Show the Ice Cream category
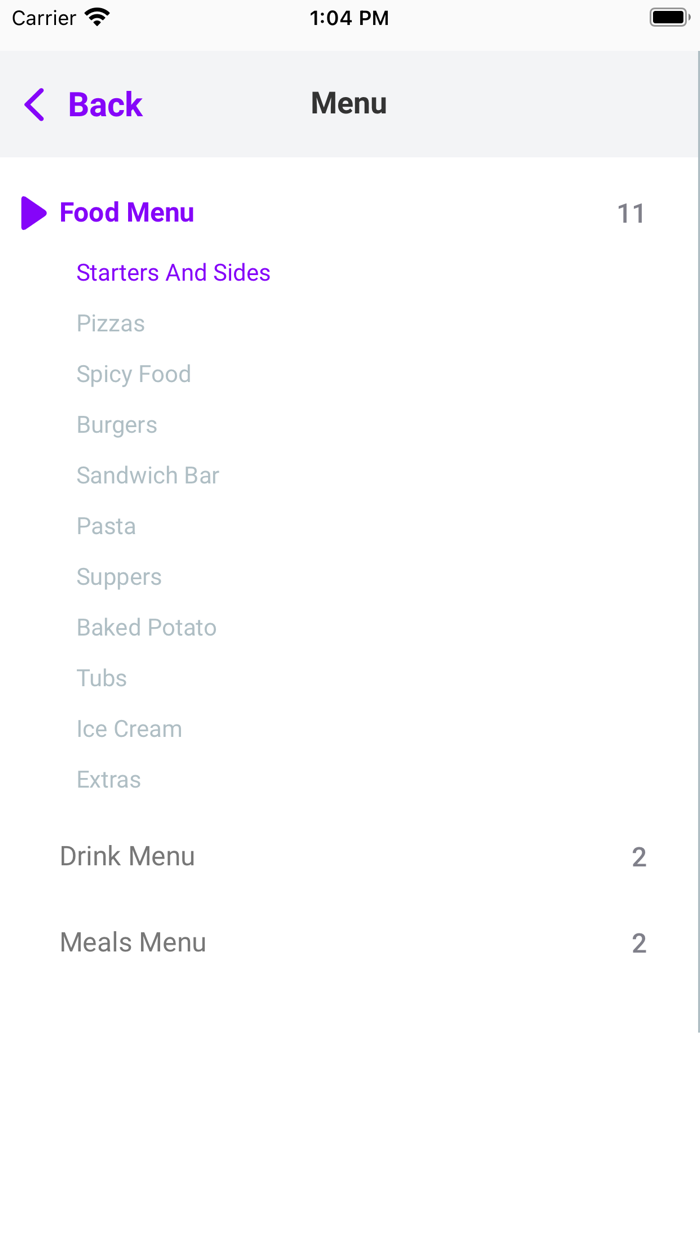Viewport: 700px width, 1244px height. click(129, 729)
